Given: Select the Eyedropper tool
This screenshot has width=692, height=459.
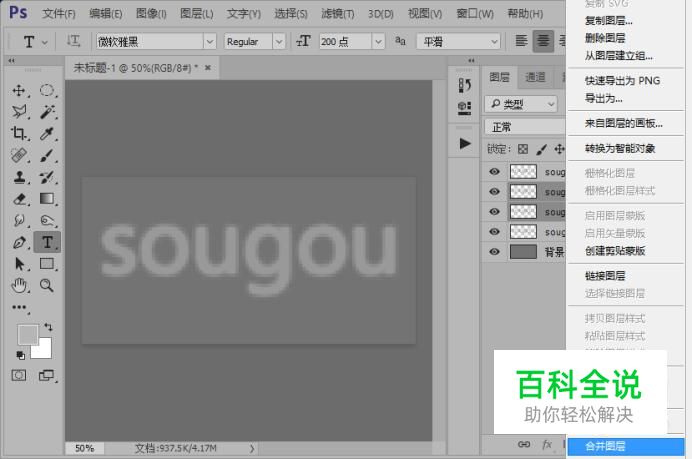Looking at the screenshot, I should tap(47, 133).
